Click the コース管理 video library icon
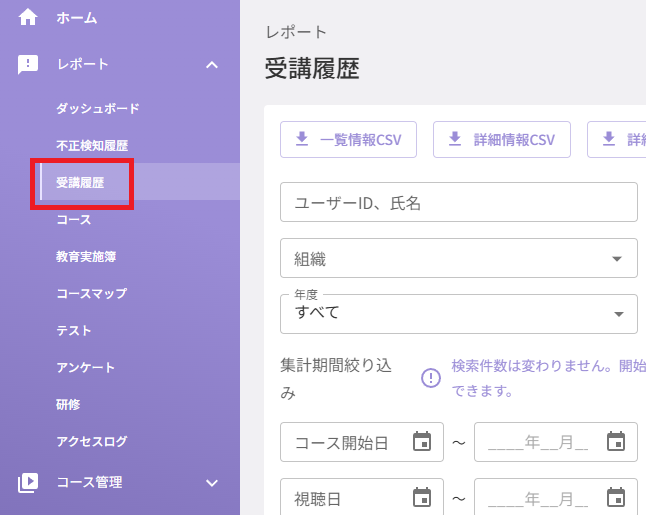This screenshot has height=515, width=646. point(28,482)
